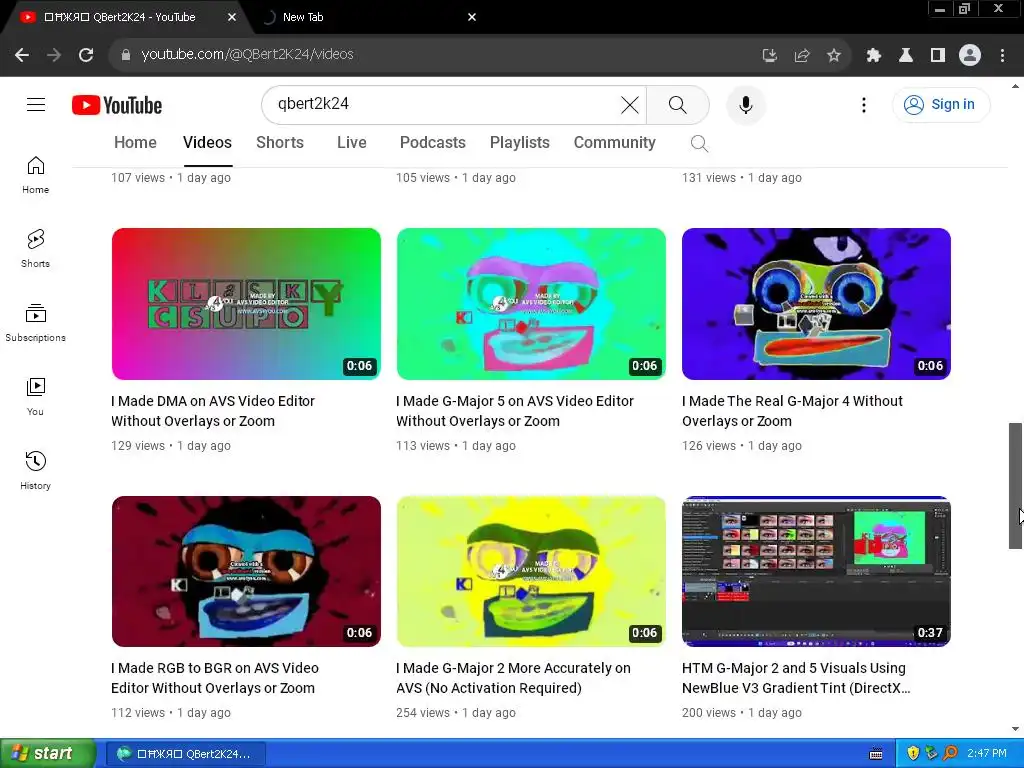
Task: Open the yellow G-Major 2 video thumbnail
Action: pyautogui.click(x=531, y=571)
